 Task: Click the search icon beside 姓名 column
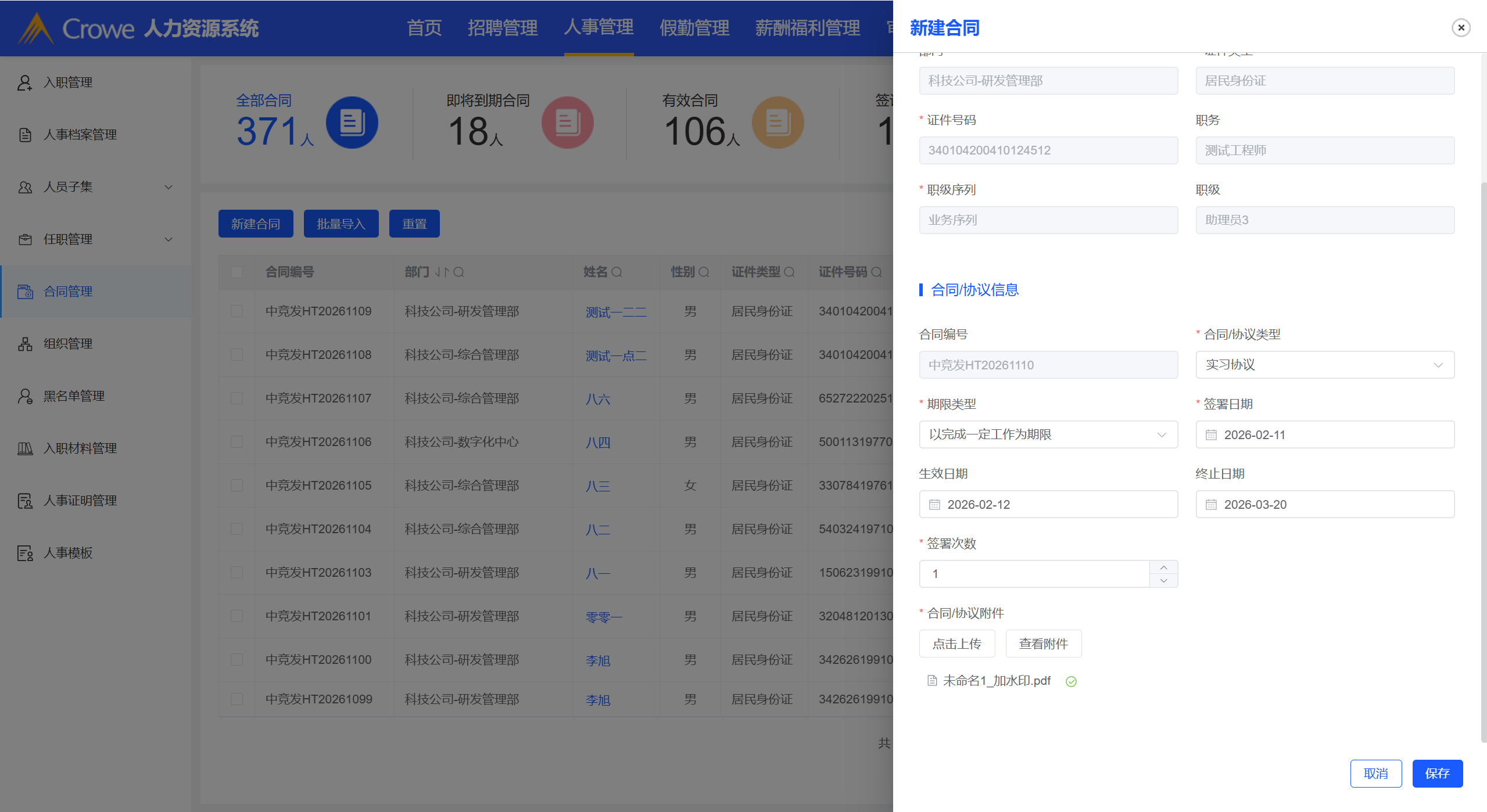(x=617, y=272)
